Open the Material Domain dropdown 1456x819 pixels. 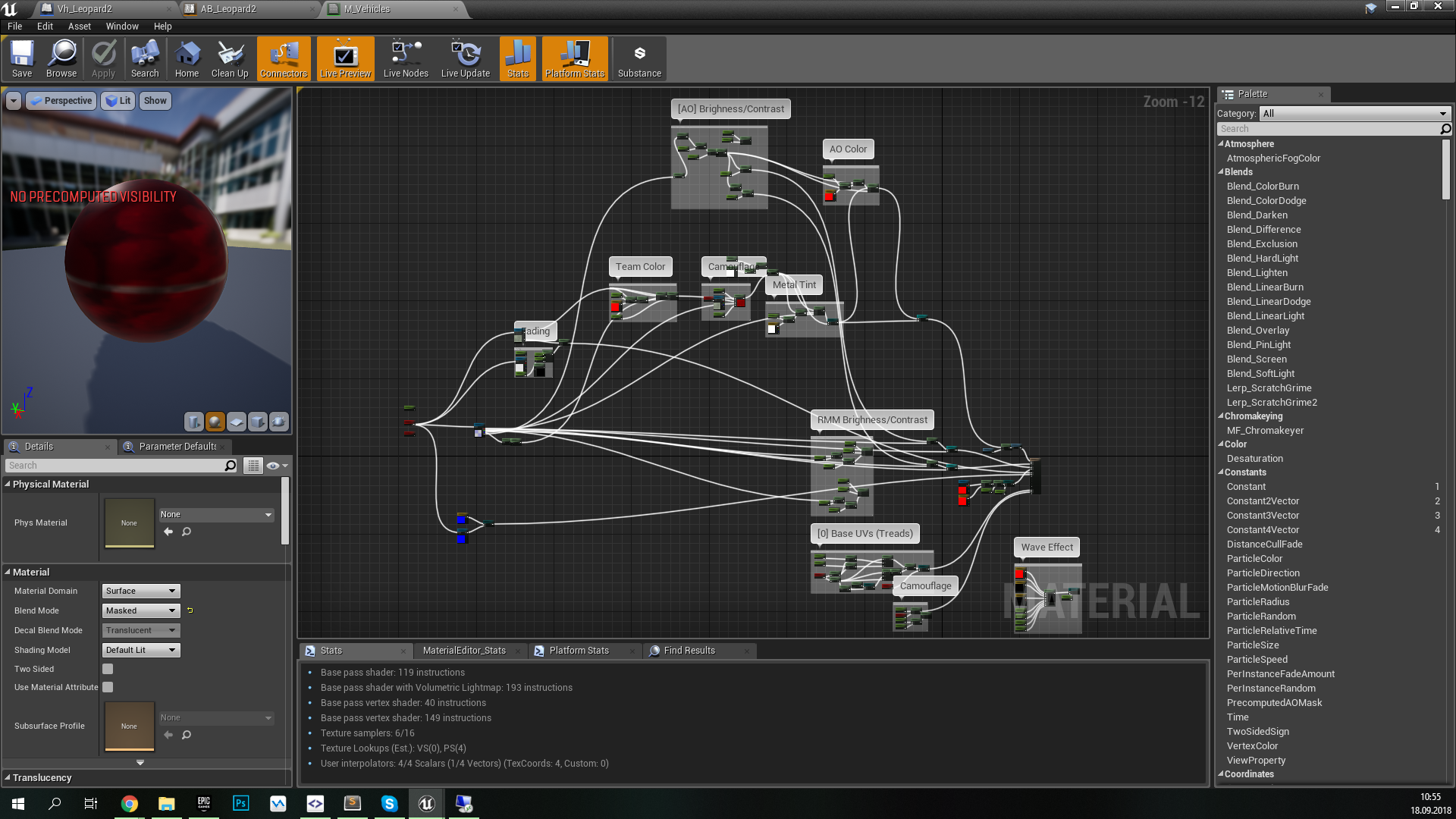(139, 590)
